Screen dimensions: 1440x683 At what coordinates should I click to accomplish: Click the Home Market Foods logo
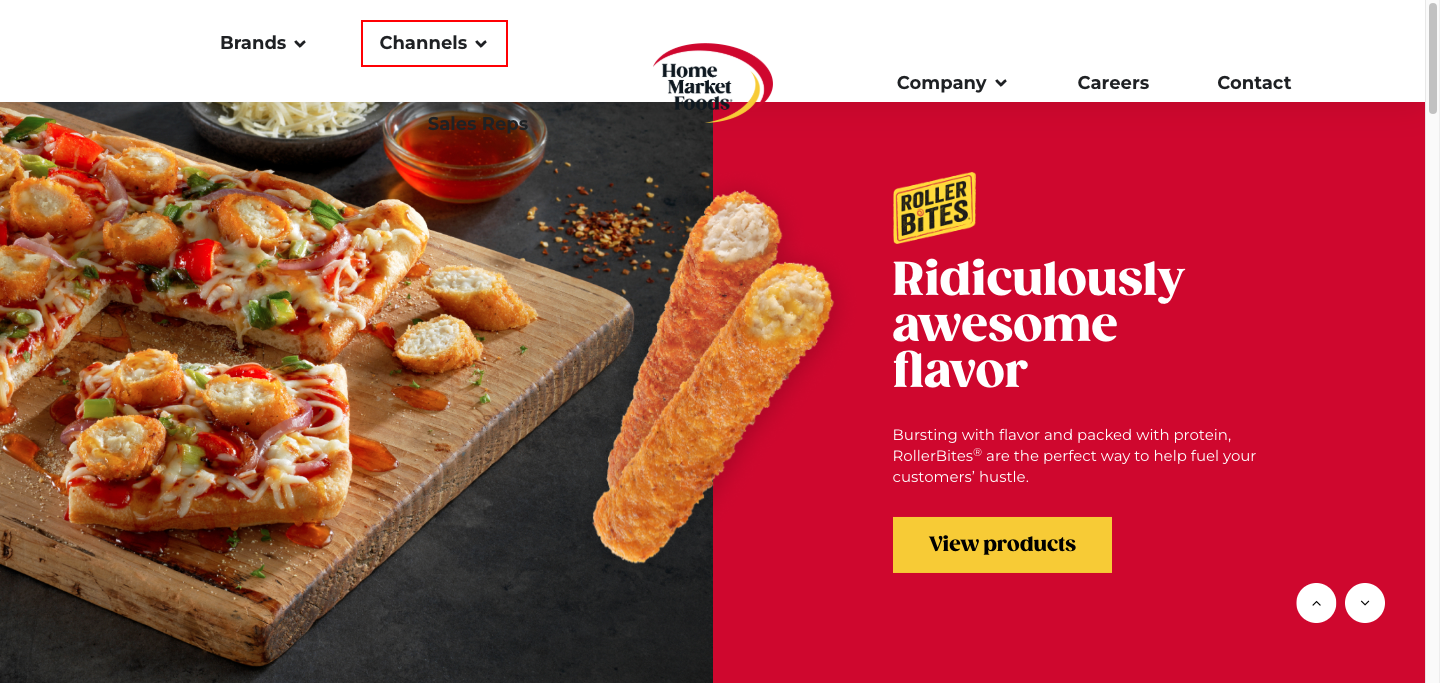[x=712, y=82]
